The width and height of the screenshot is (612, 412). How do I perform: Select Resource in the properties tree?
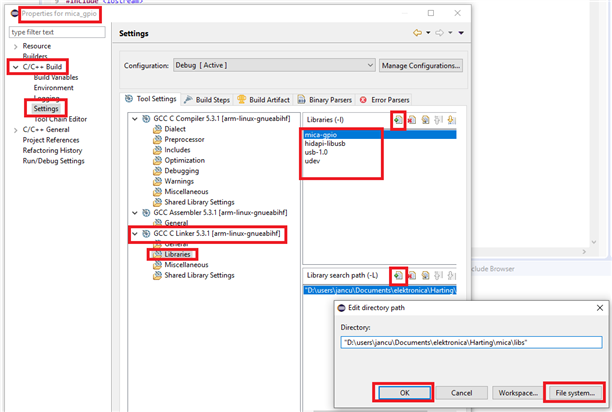[x=37, y=46]
